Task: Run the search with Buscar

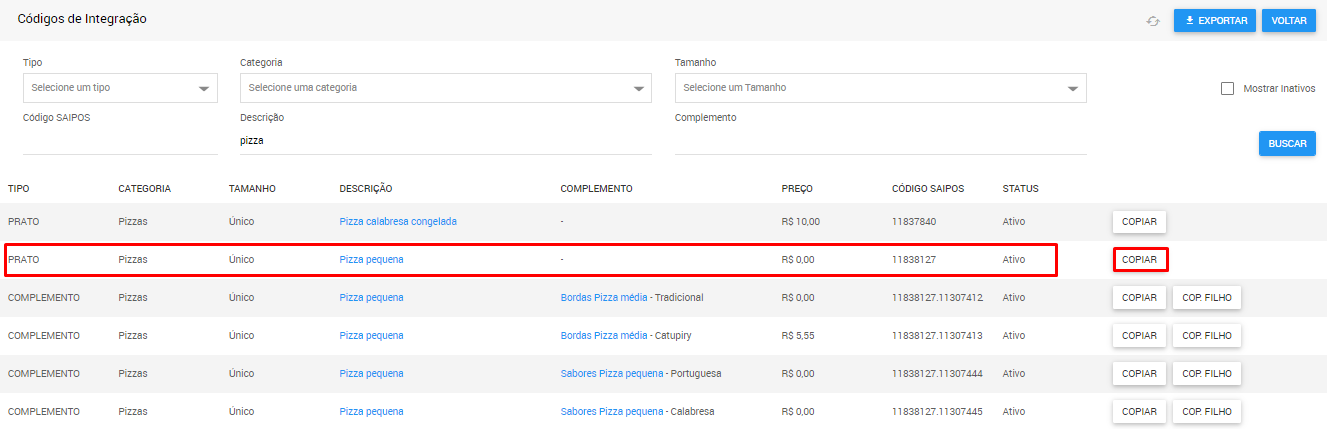Action: (x=1287, y=144)
